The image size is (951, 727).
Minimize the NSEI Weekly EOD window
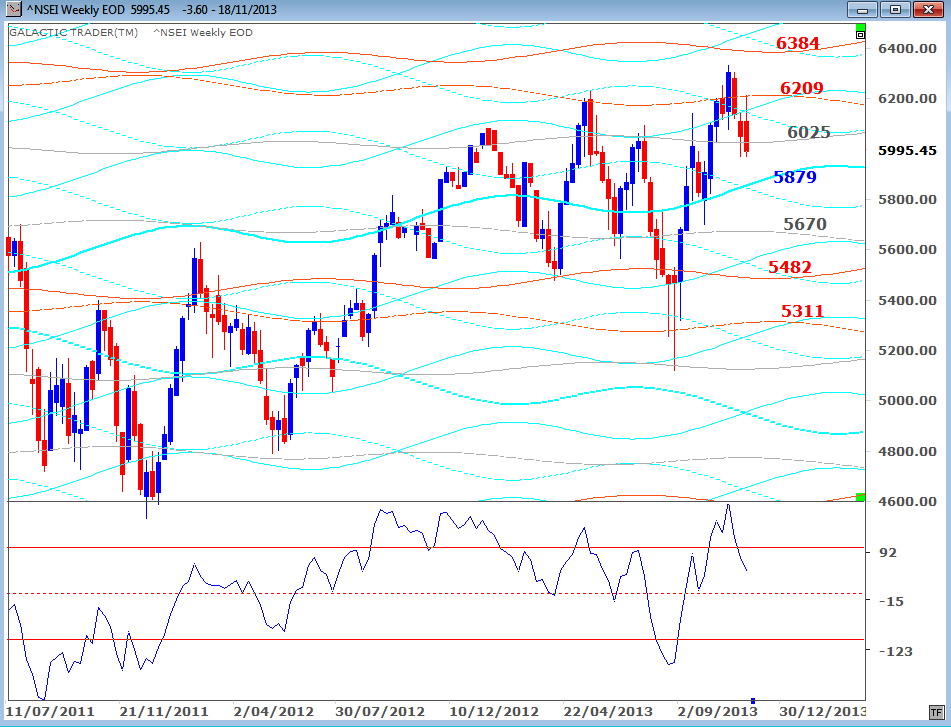tap(862, 10)
